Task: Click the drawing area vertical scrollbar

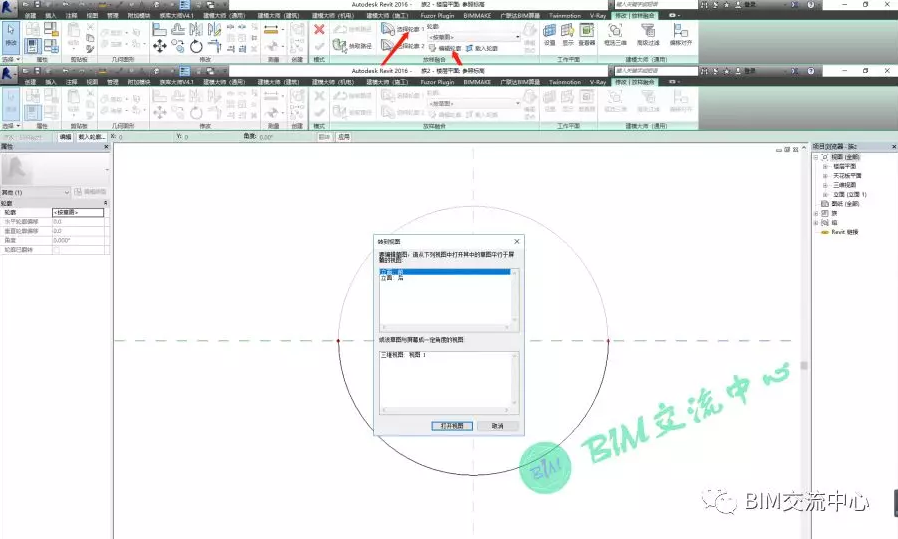Action: point(804,365)
